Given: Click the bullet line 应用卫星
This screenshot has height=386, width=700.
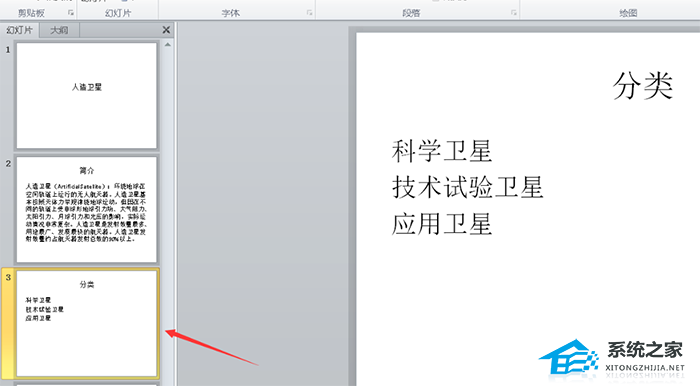Looking at the screenshot, I should (x=442, y=224).
